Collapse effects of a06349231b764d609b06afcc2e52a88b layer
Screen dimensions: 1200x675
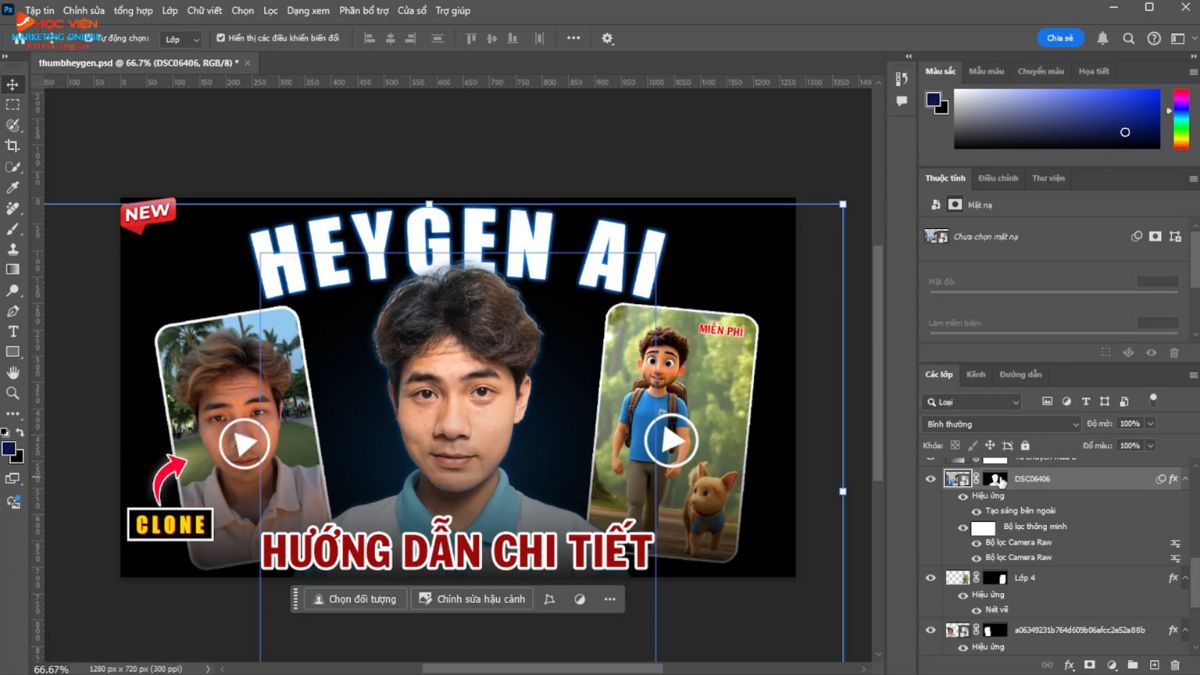1185,630
